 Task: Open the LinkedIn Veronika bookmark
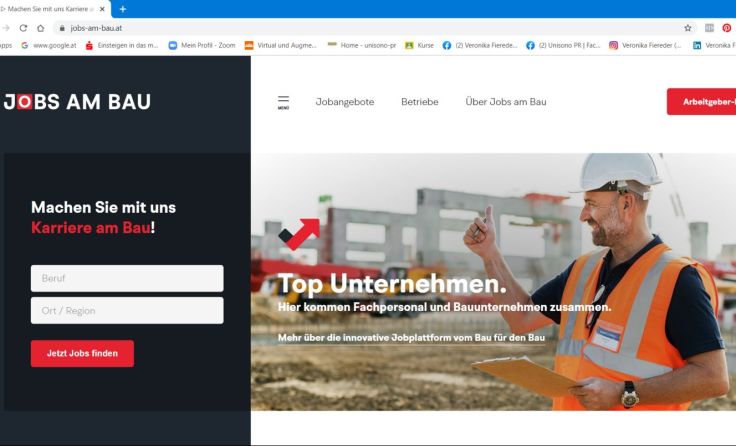click(714, 46)
